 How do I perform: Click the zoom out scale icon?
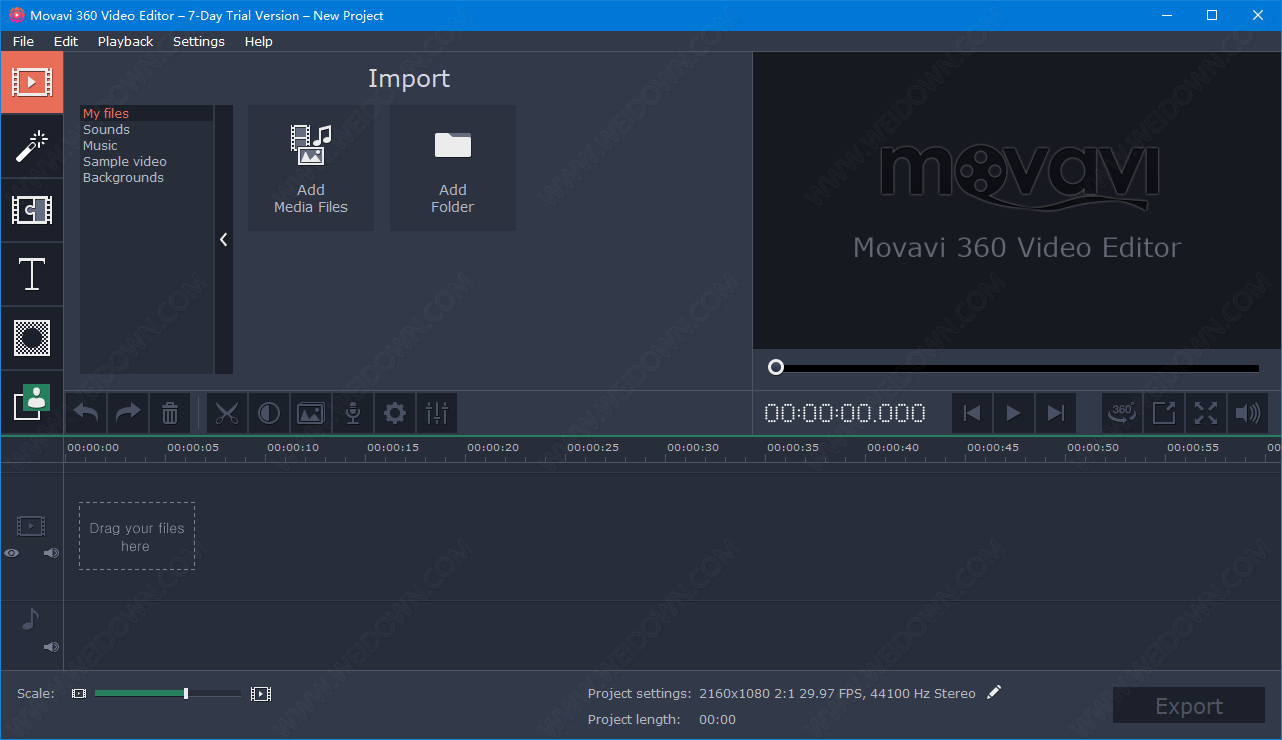coord(79,693)
